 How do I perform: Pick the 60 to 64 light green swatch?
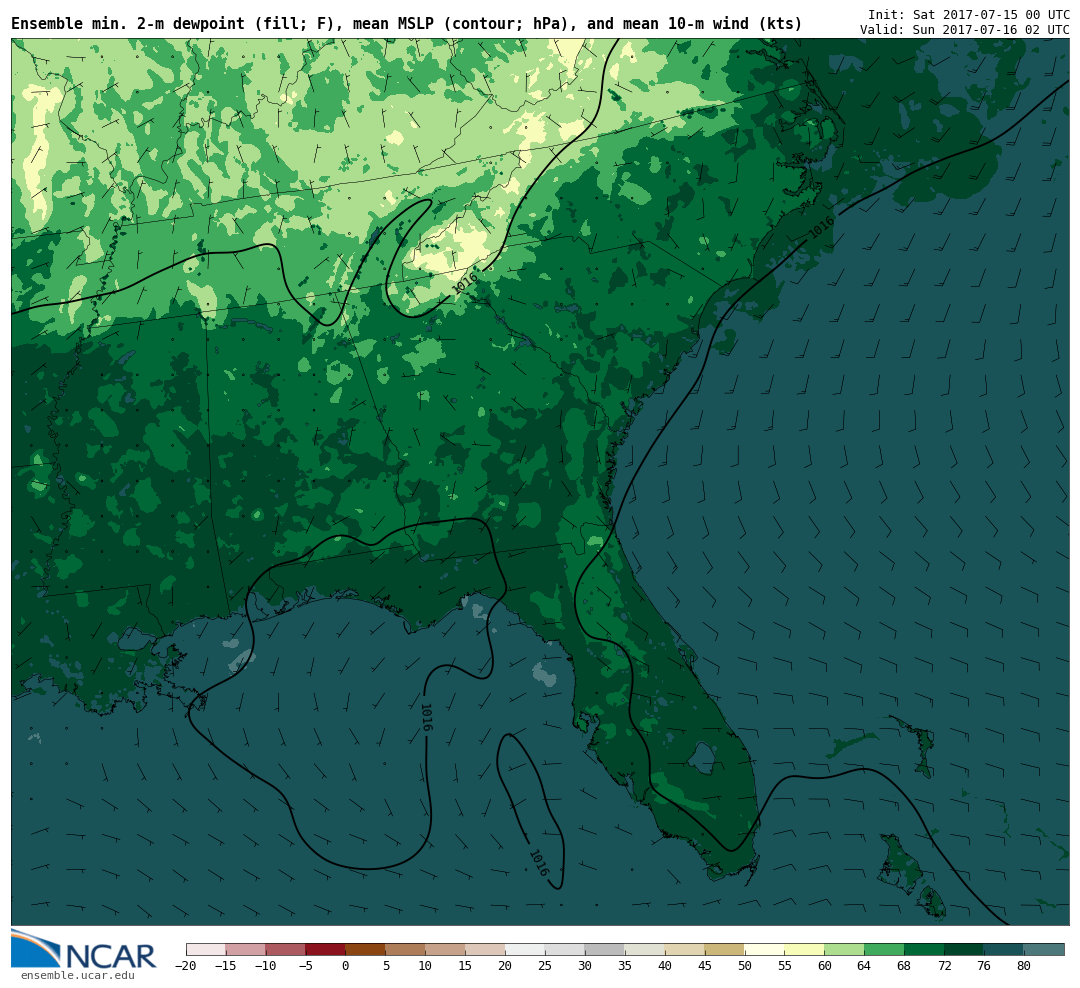click(x=845, y=949)
